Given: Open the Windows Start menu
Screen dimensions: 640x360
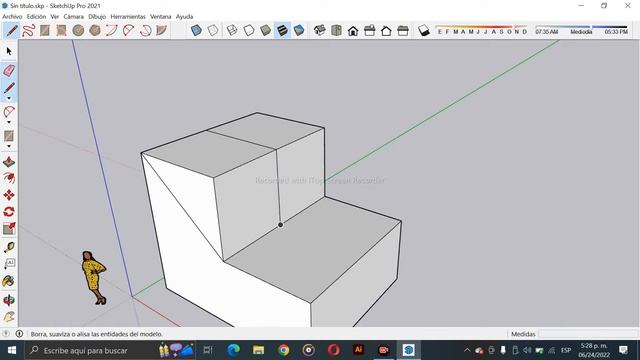Looking at the screenshot, I should click(12, 350).
